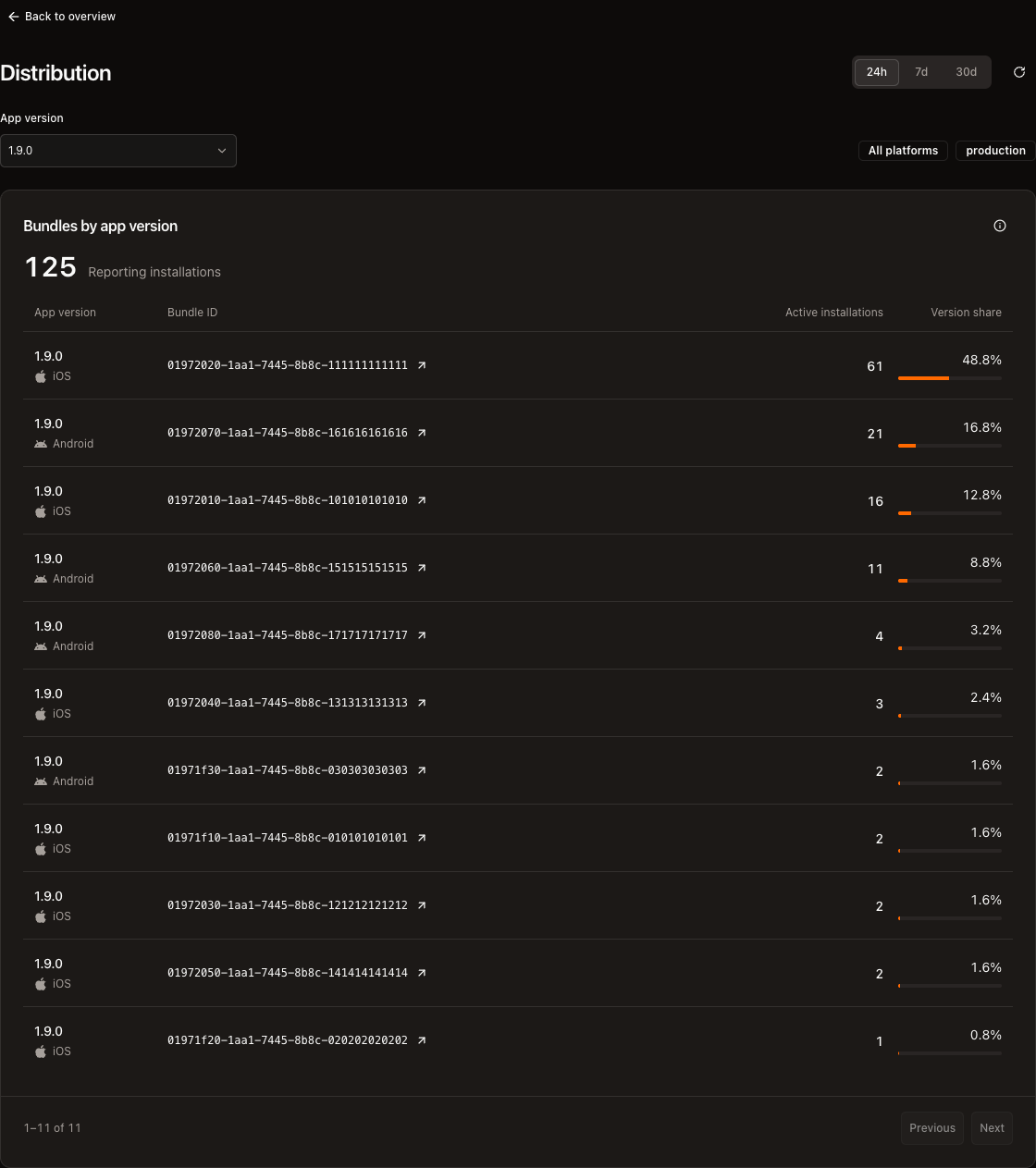The width and height of the screenshot is (1036, 1168).
Task: Click Apple icon in the 61-installations row
Action: [x=41, y=376]
